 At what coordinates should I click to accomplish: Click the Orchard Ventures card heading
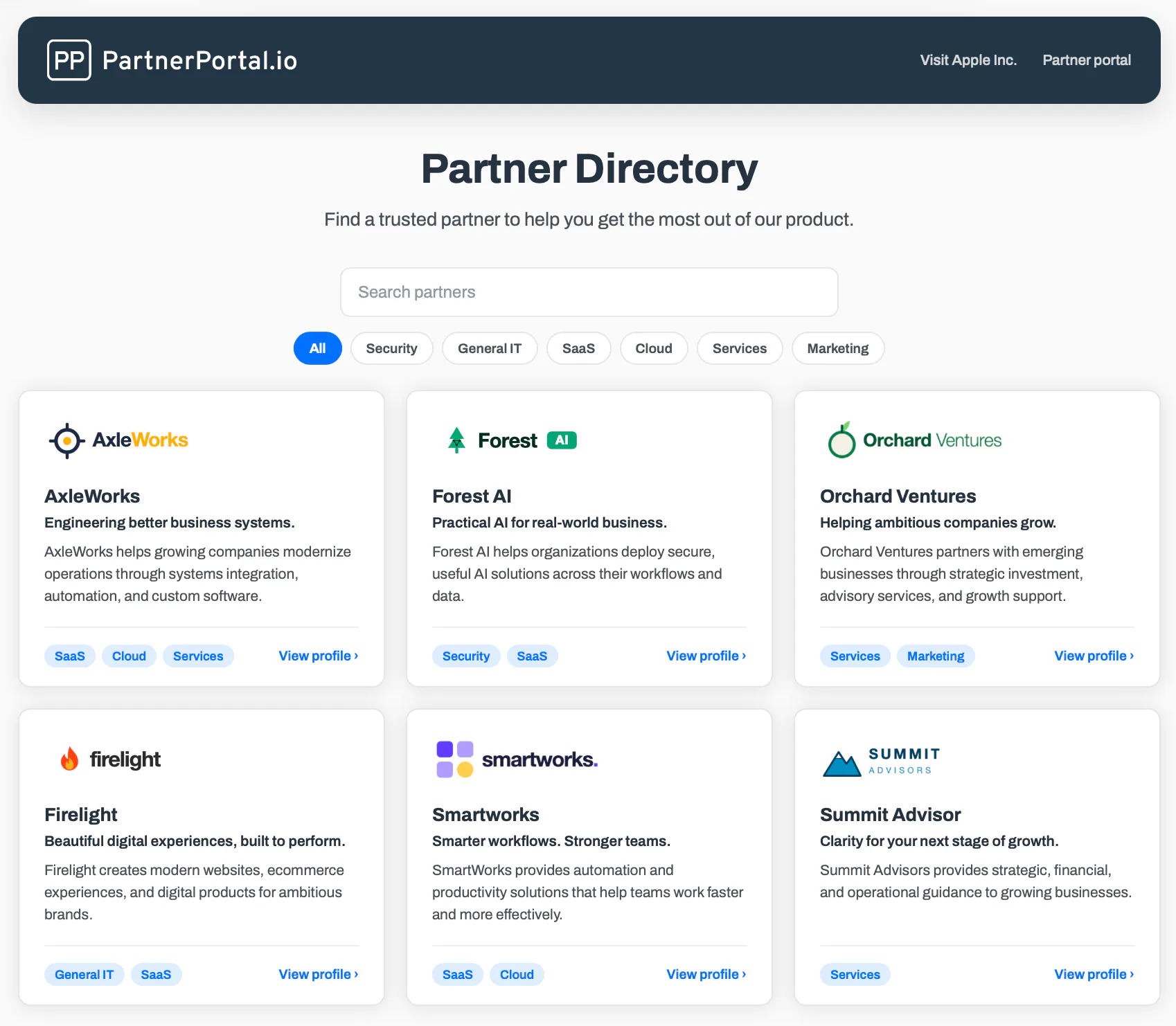tap(898, 496)
